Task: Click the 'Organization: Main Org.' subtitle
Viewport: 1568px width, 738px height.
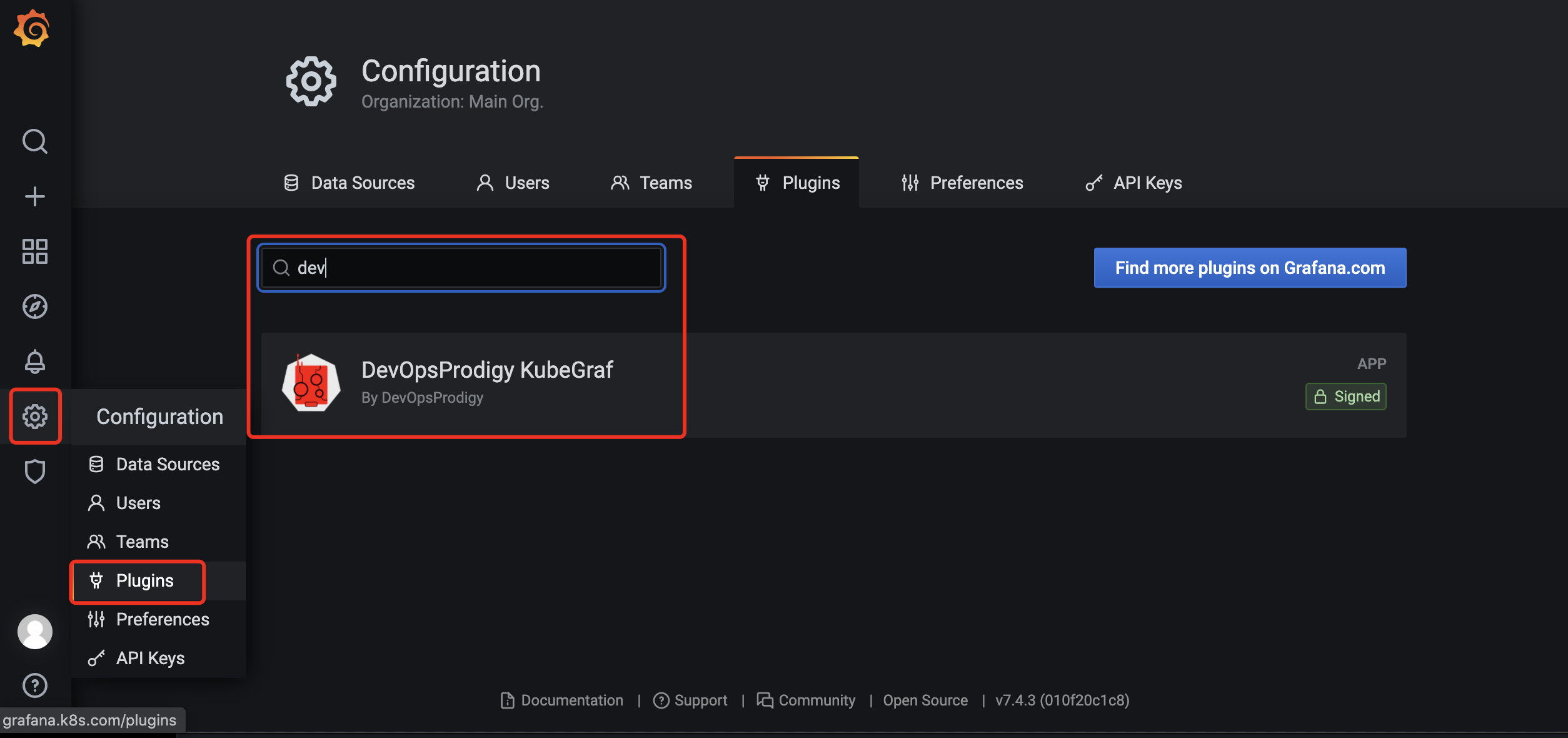Action: 453,101
